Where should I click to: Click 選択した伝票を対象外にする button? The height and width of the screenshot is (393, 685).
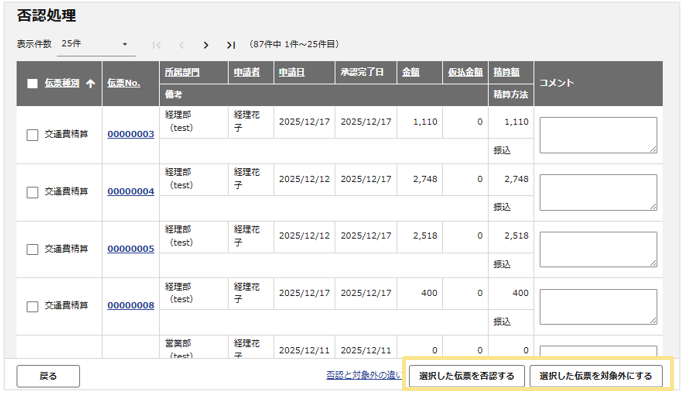596,376
